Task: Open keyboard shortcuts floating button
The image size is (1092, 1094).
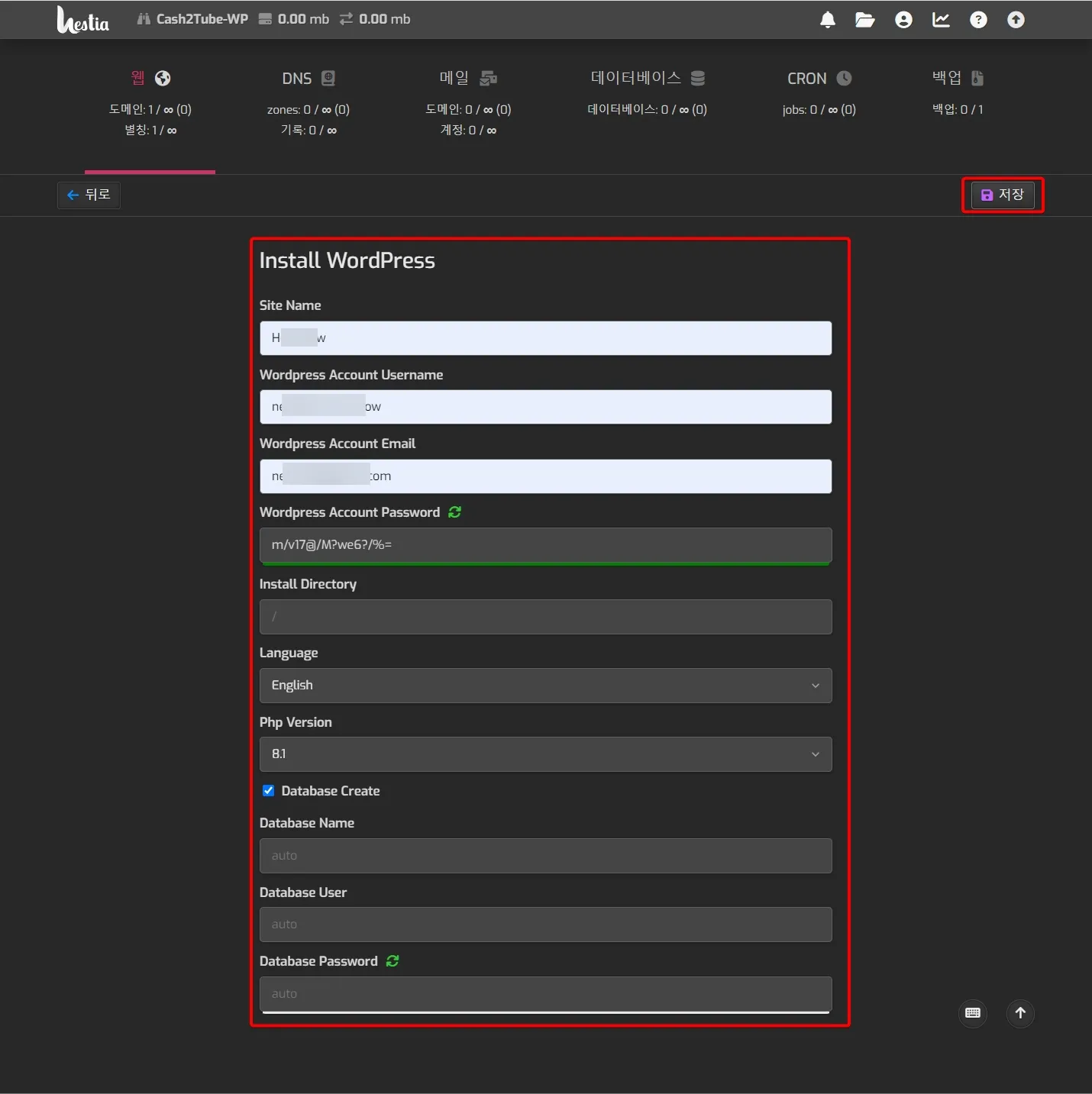Action: point(973,1013)
